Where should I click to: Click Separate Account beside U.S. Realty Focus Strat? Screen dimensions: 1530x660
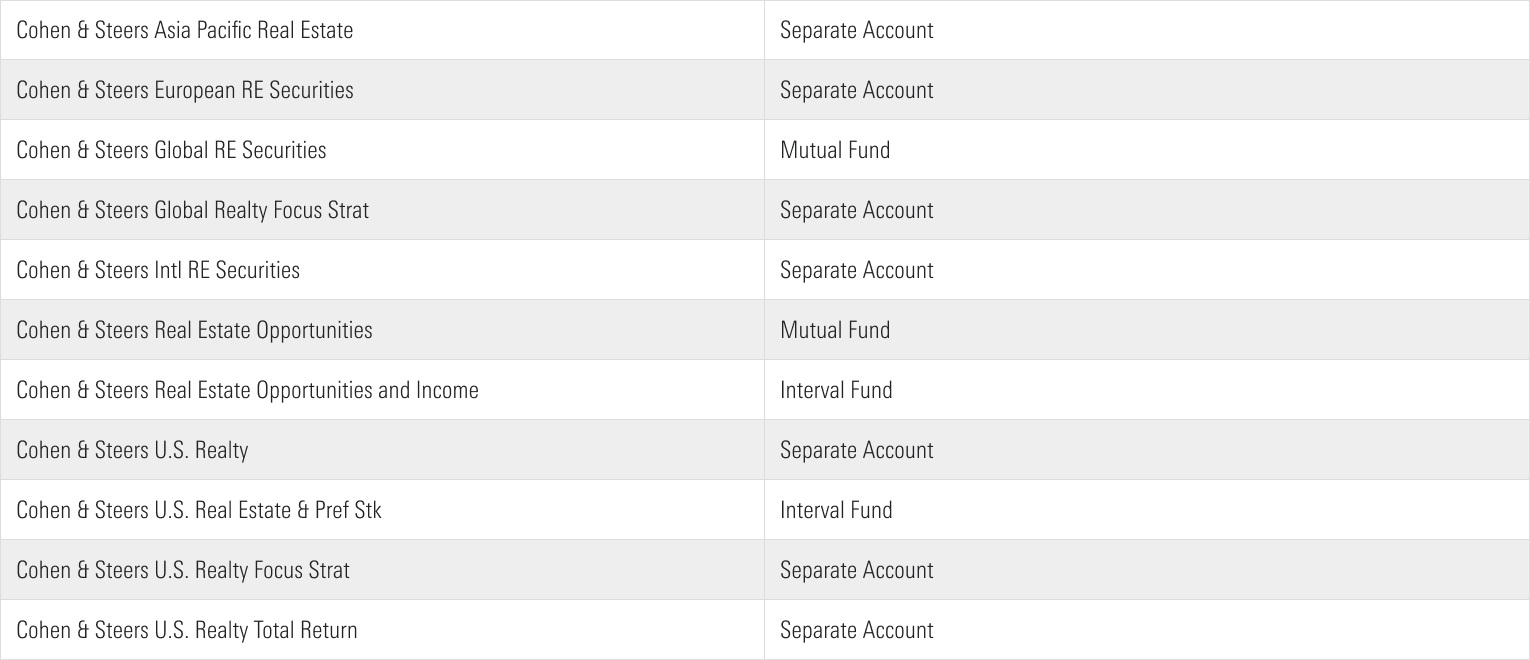[x=856, y=570]
